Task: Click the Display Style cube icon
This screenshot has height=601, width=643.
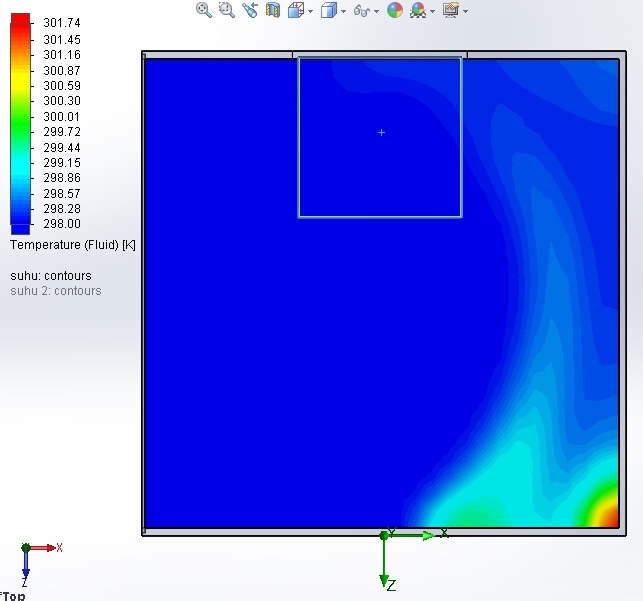Action: pyautogui.click(x=328, y=10)
